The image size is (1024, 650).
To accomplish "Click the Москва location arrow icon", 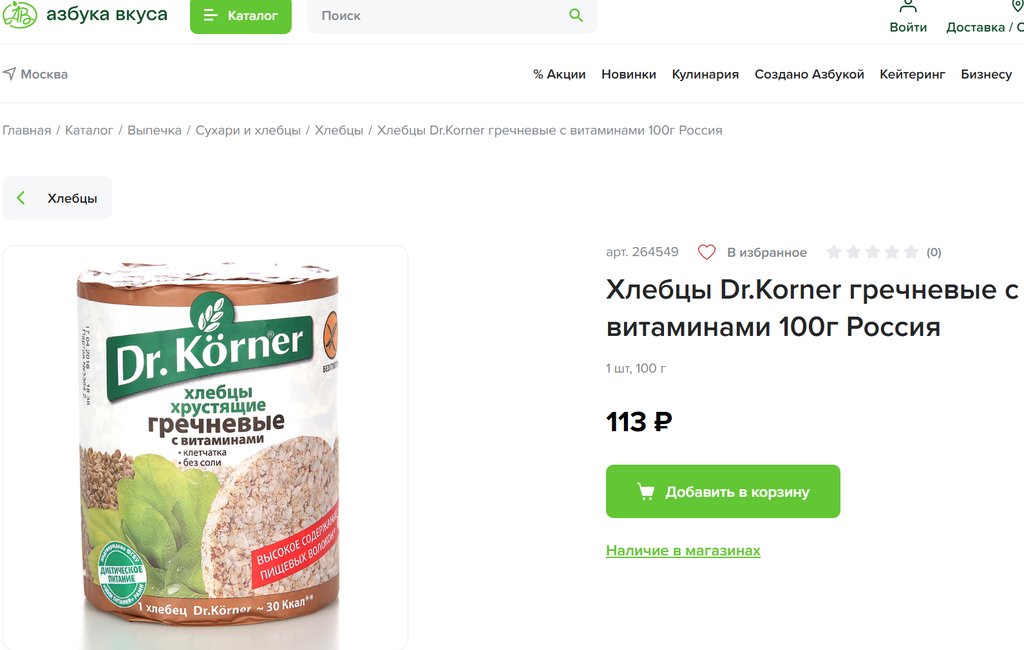I will (10, 74).
